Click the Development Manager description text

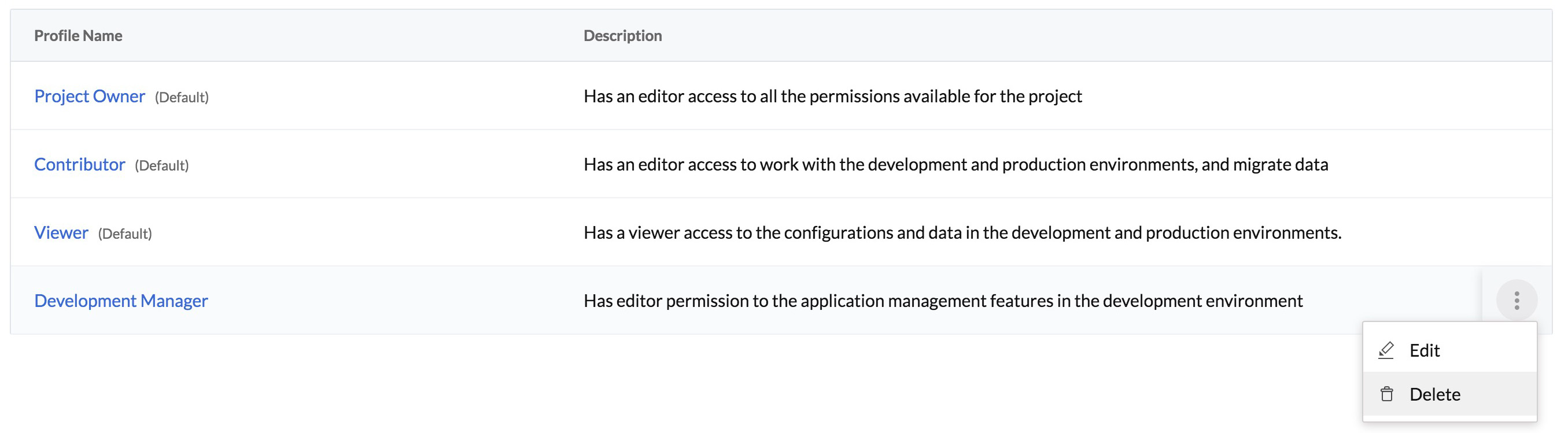[943, 301]
